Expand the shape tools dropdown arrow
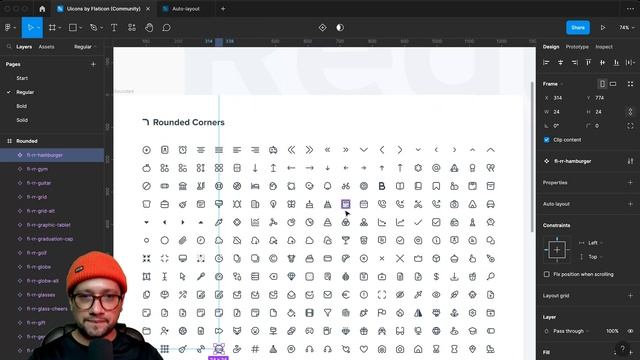The height and width of the screenshot is (360, 640). (x=81, y=28)
